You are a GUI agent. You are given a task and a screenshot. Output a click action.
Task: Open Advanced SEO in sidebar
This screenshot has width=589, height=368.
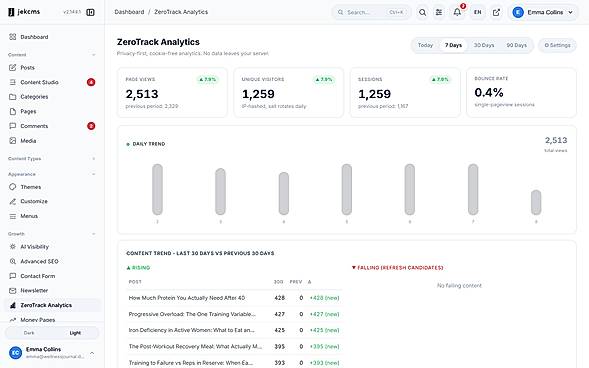(x=53, y=261)
